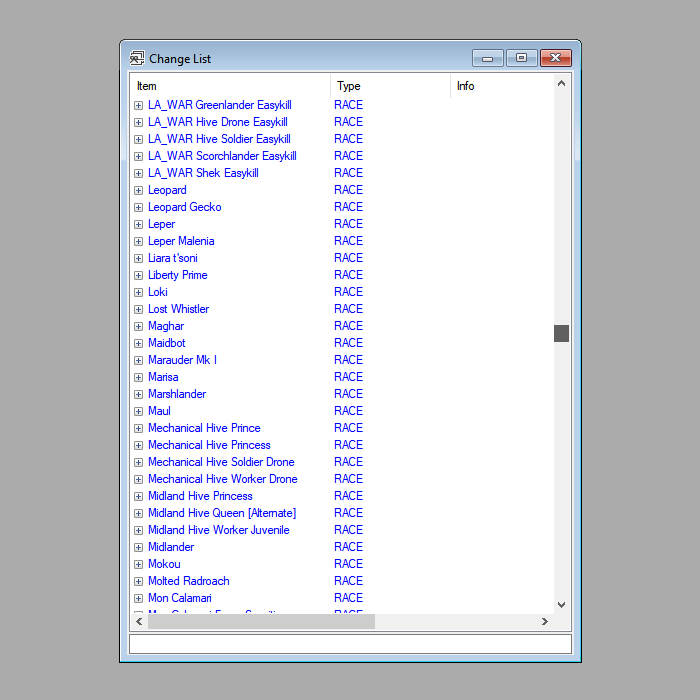The image size is (700, 700).
Task: Click the vertical scrollbar up arrow
Action: click(x=562, y=83)
